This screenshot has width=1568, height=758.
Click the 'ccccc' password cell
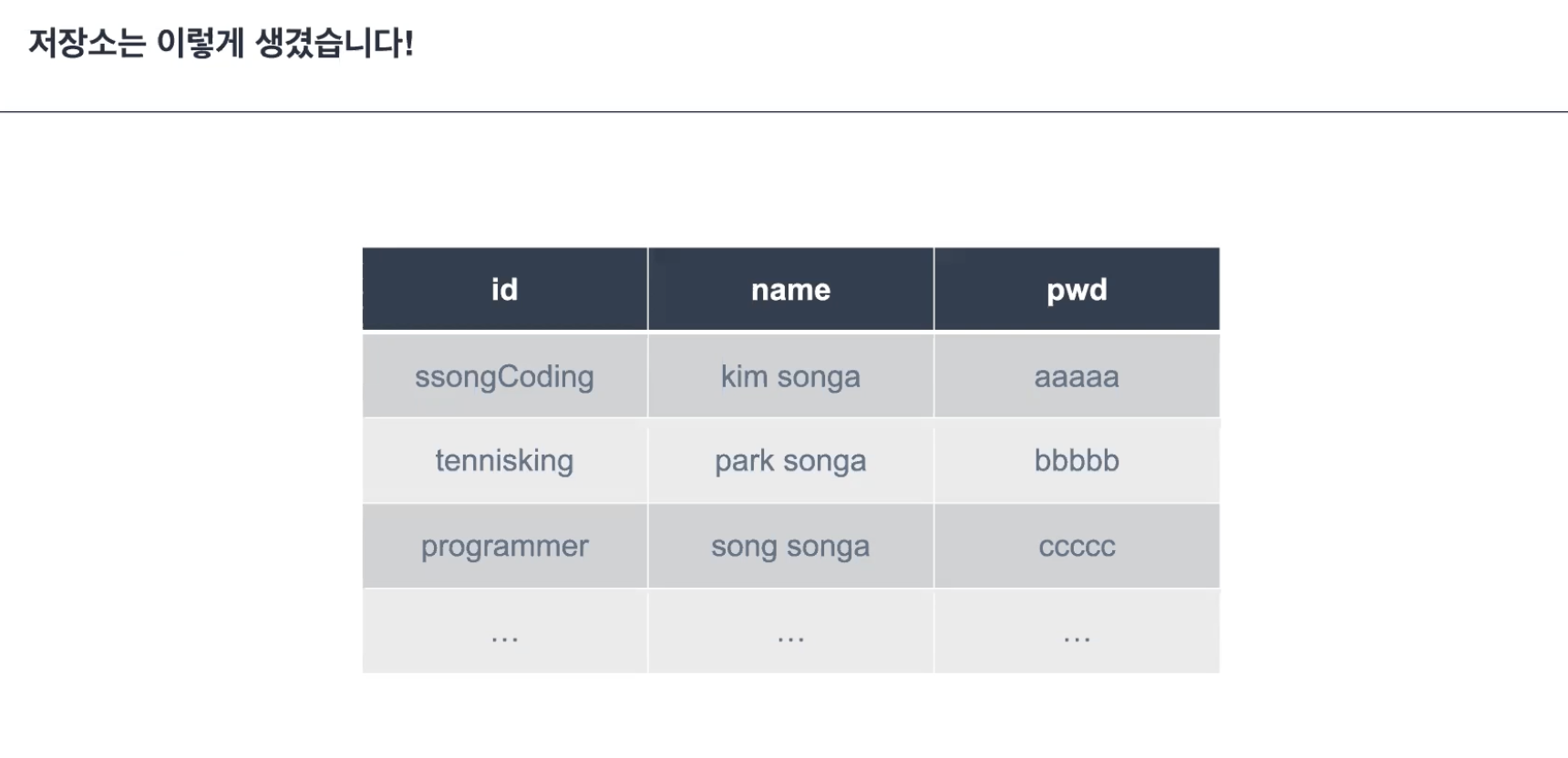coord(1077,546)
